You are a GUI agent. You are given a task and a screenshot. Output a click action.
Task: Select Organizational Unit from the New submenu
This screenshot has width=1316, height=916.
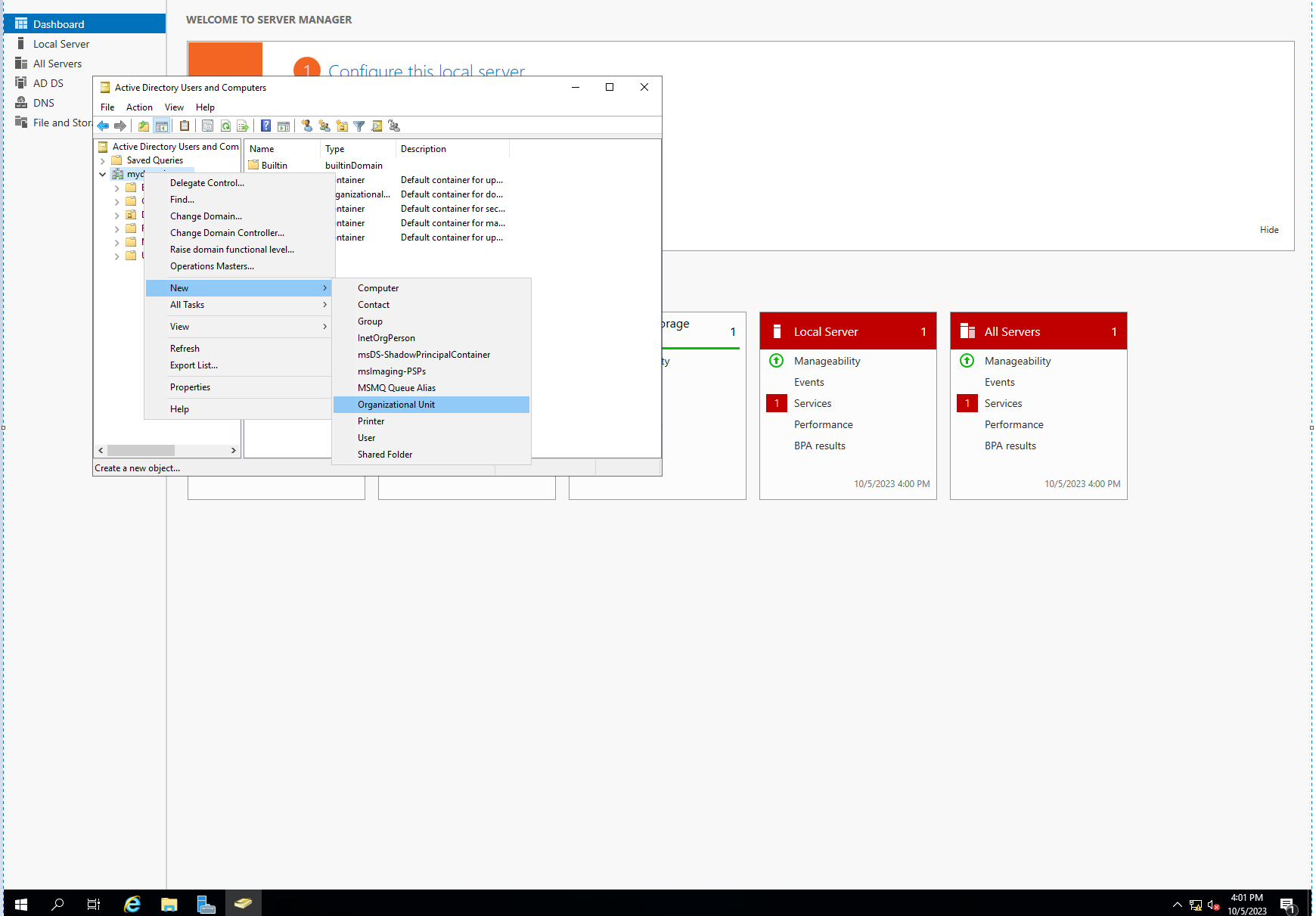click(x=396, y=404)
